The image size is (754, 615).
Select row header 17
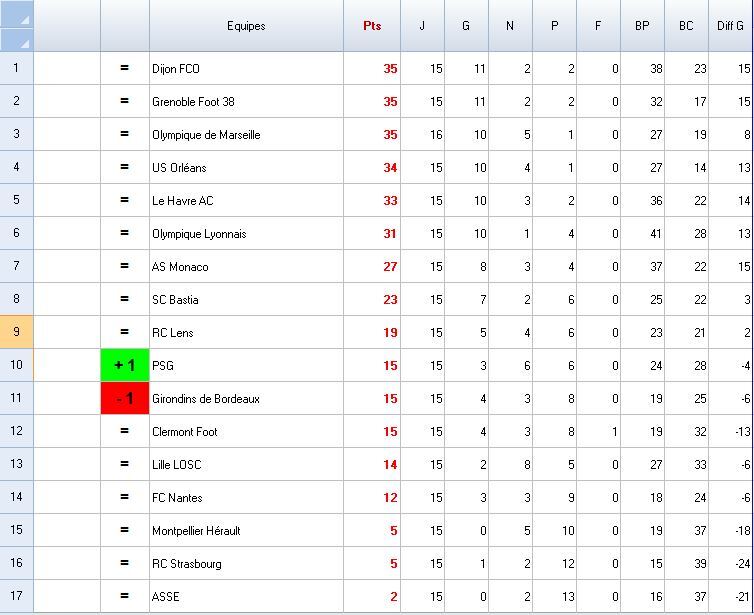point(17,596)
